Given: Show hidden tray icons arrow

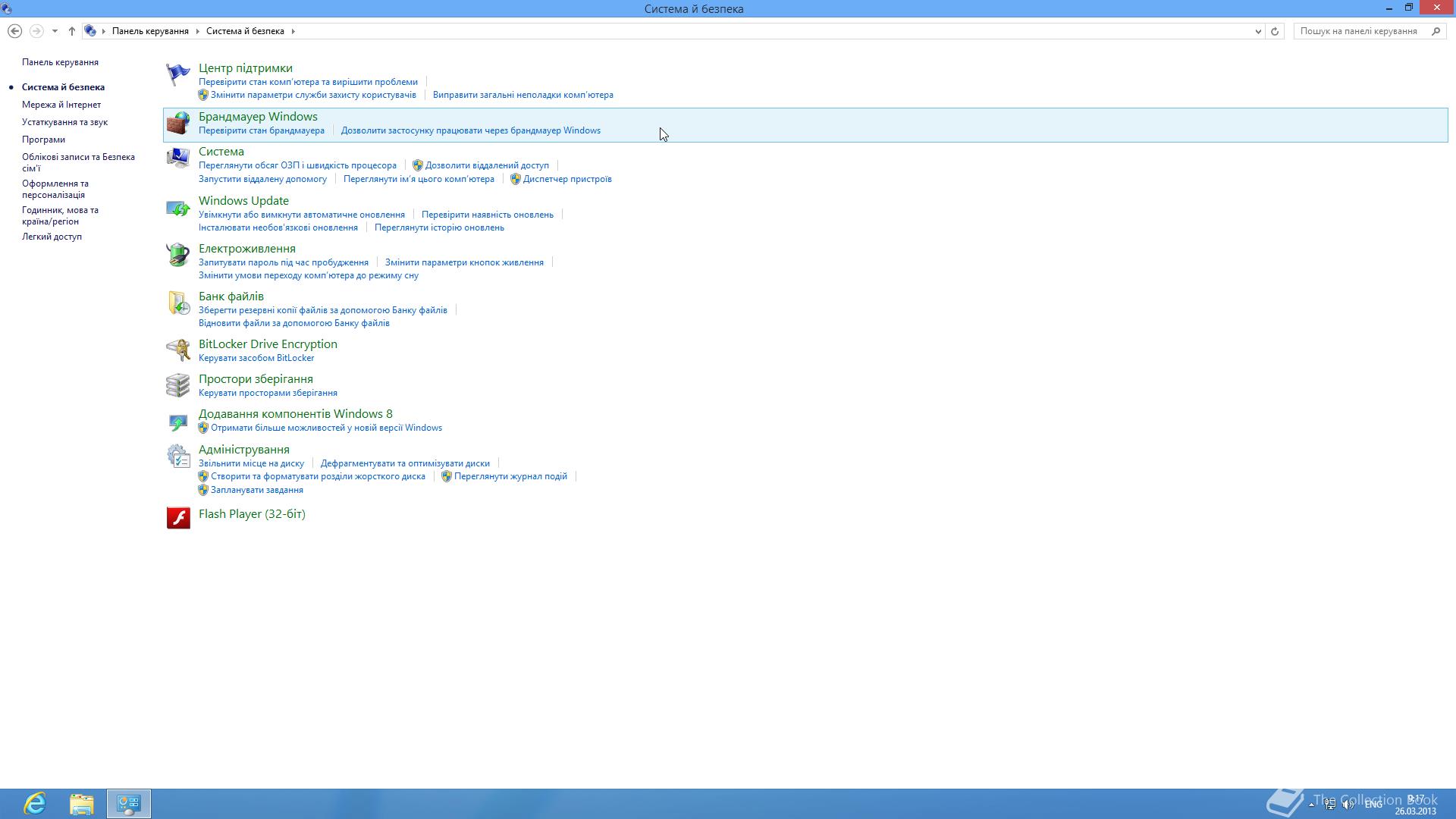Looking at the screenshot, I should point(1313,805).
